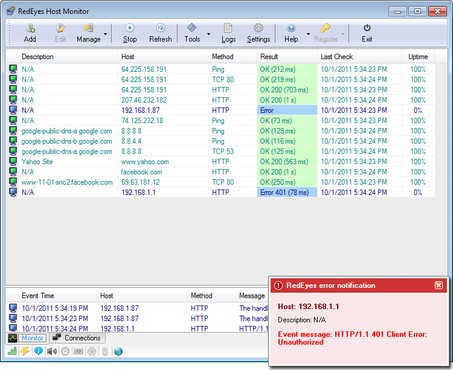Click the red alert icon in notification
This screenshot has height=370, width=453.
point(278,285)
